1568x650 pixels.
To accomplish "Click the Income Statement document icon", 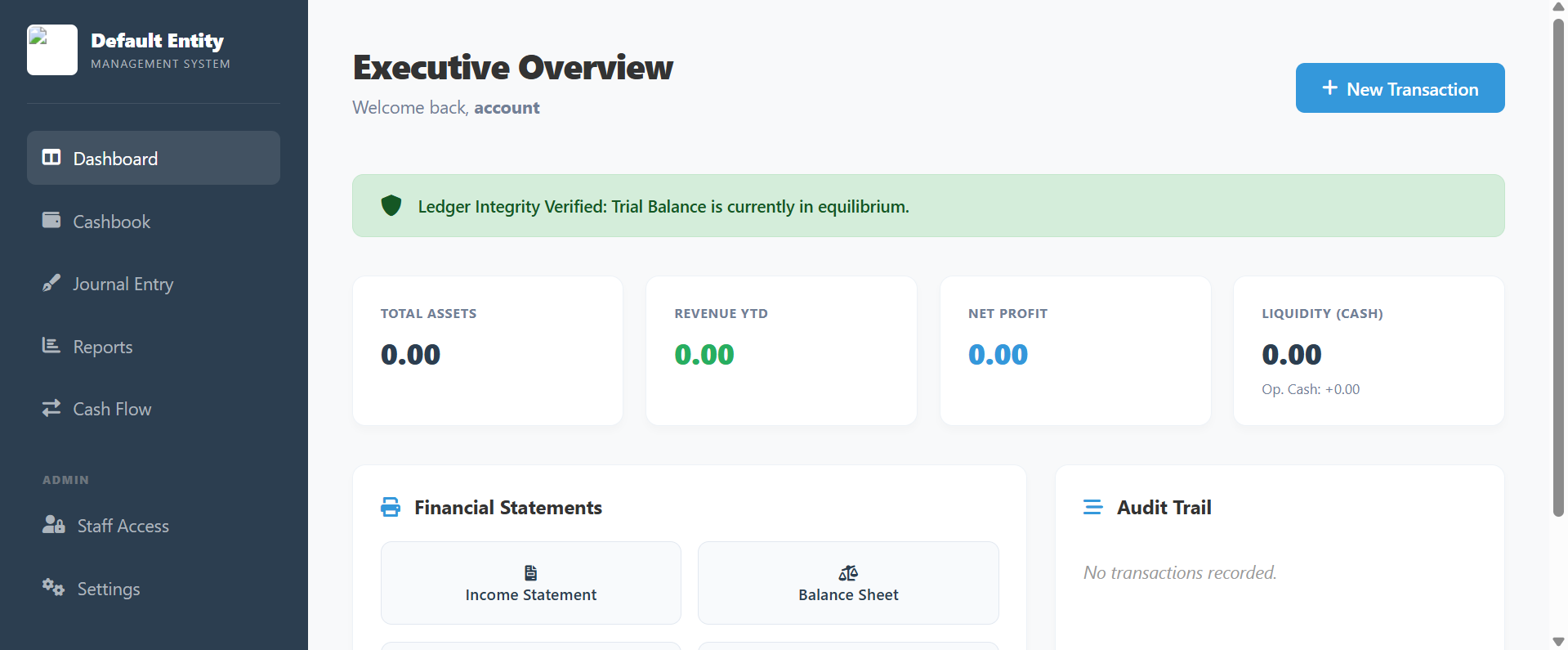I will click(x=531, y=573).
